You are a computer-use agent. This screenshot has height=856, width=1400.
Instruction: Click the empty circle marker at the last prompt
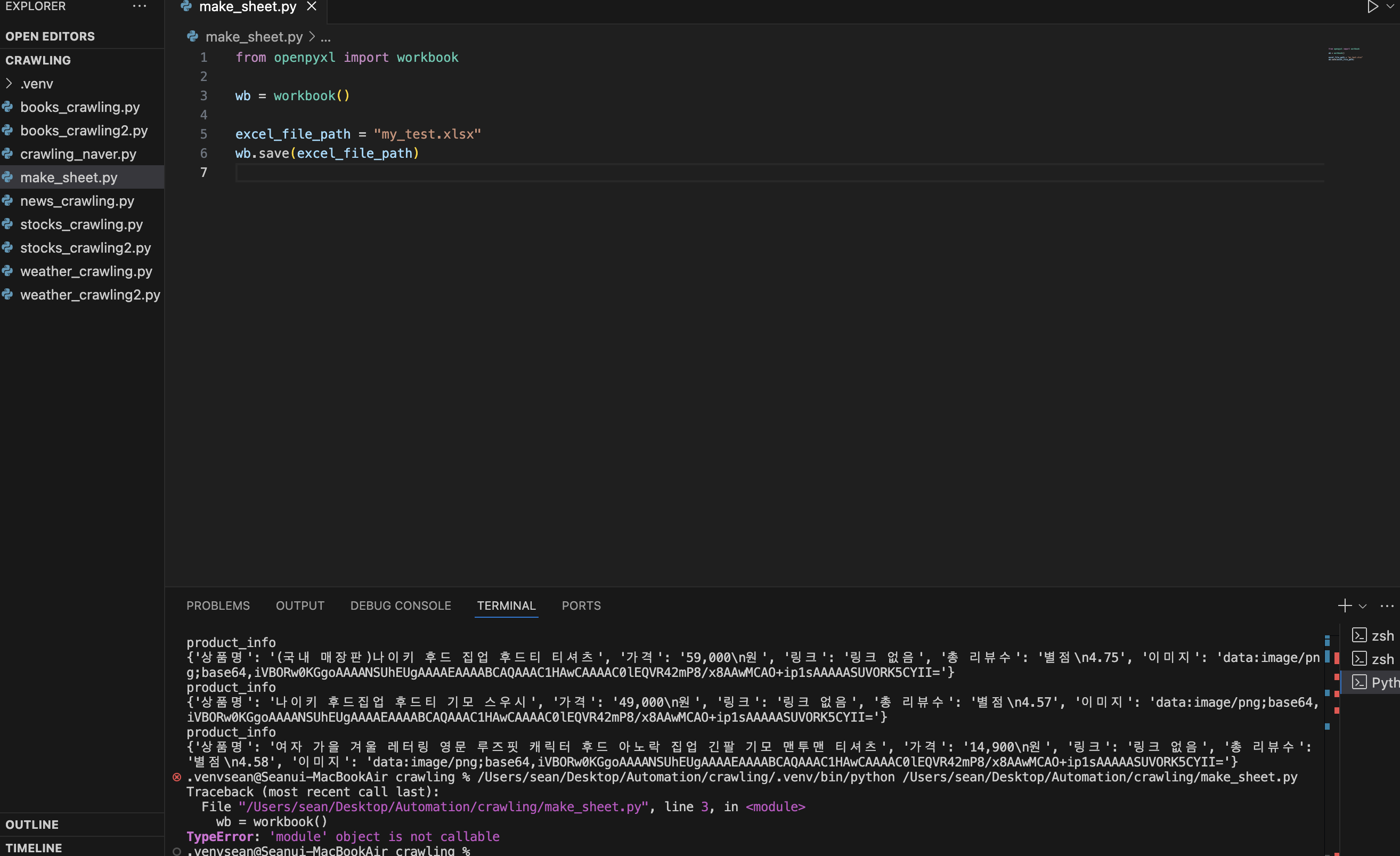(x=177, y=851)
